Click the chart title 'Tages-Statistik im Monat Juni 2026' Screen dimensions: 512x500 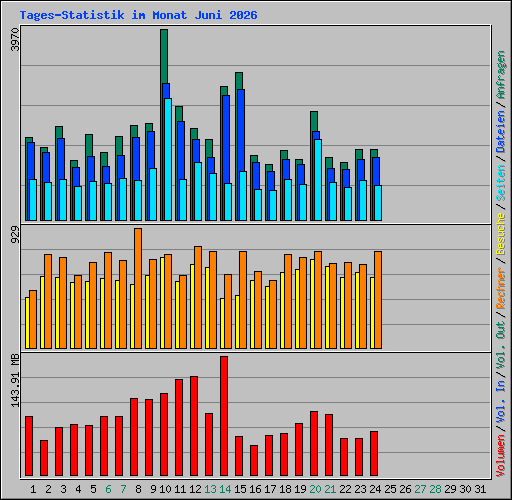[x=138, y=15]
